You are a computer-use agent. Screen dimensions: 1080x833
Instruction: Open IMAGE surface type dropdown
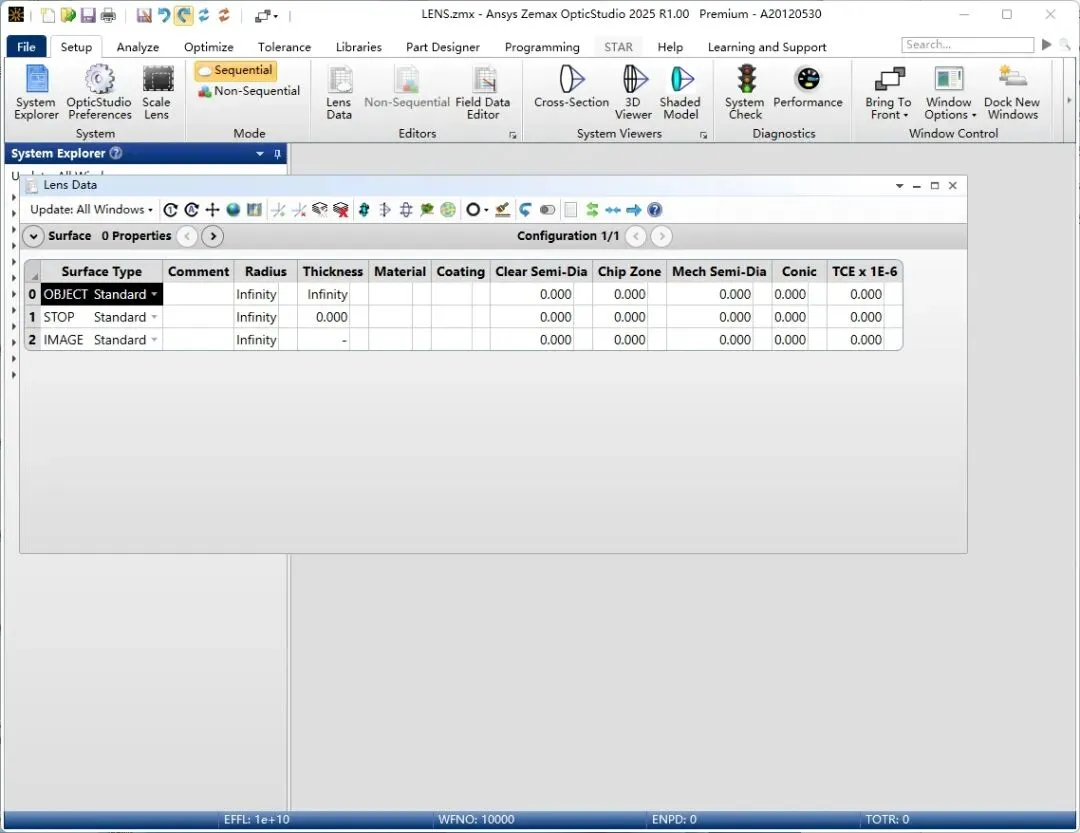pyautogui.click(x=154, y=340)
